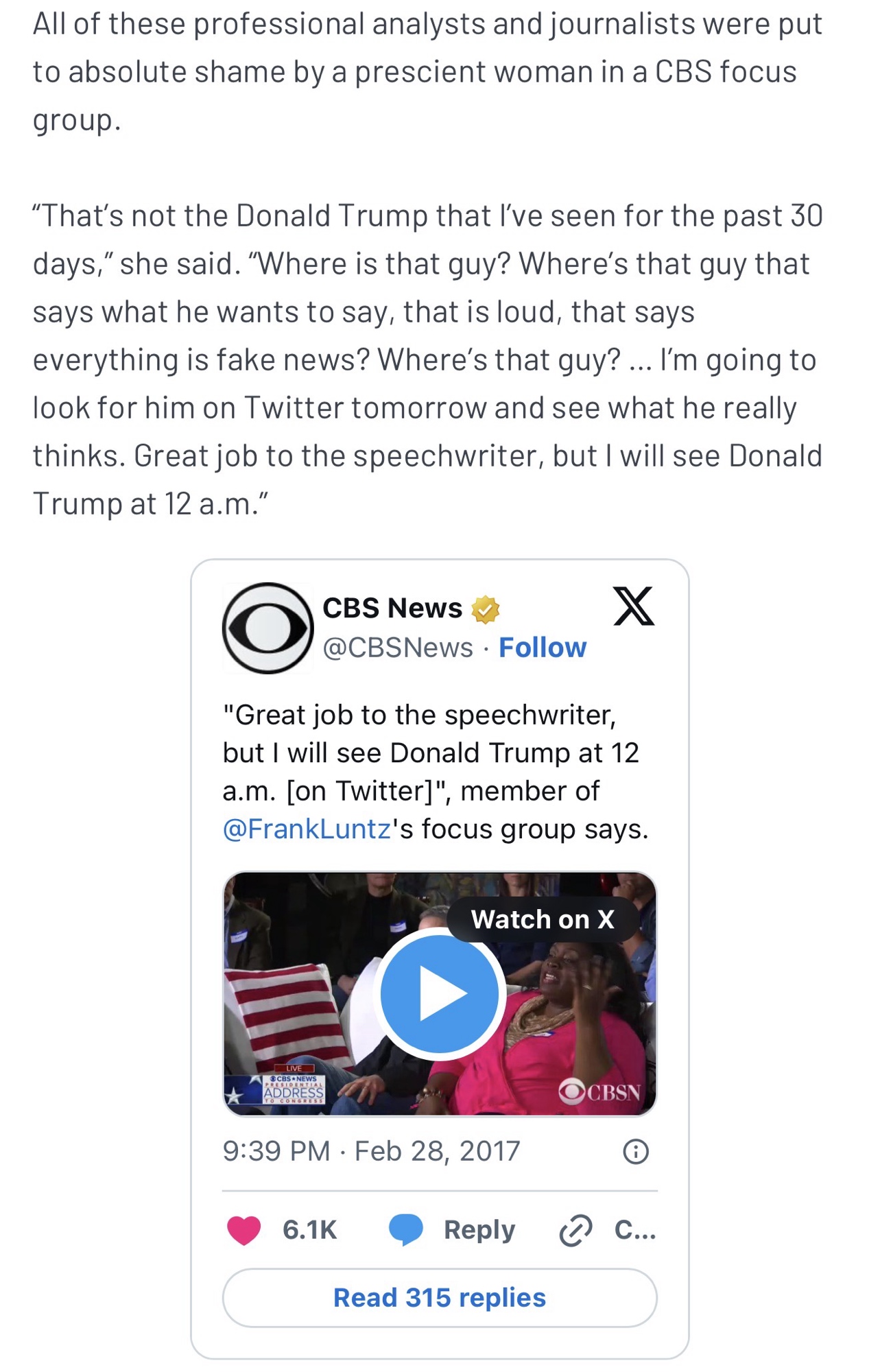Click the truncated "C..." copy link label
Screen dimensions: 880x1372
(635, 1230)
